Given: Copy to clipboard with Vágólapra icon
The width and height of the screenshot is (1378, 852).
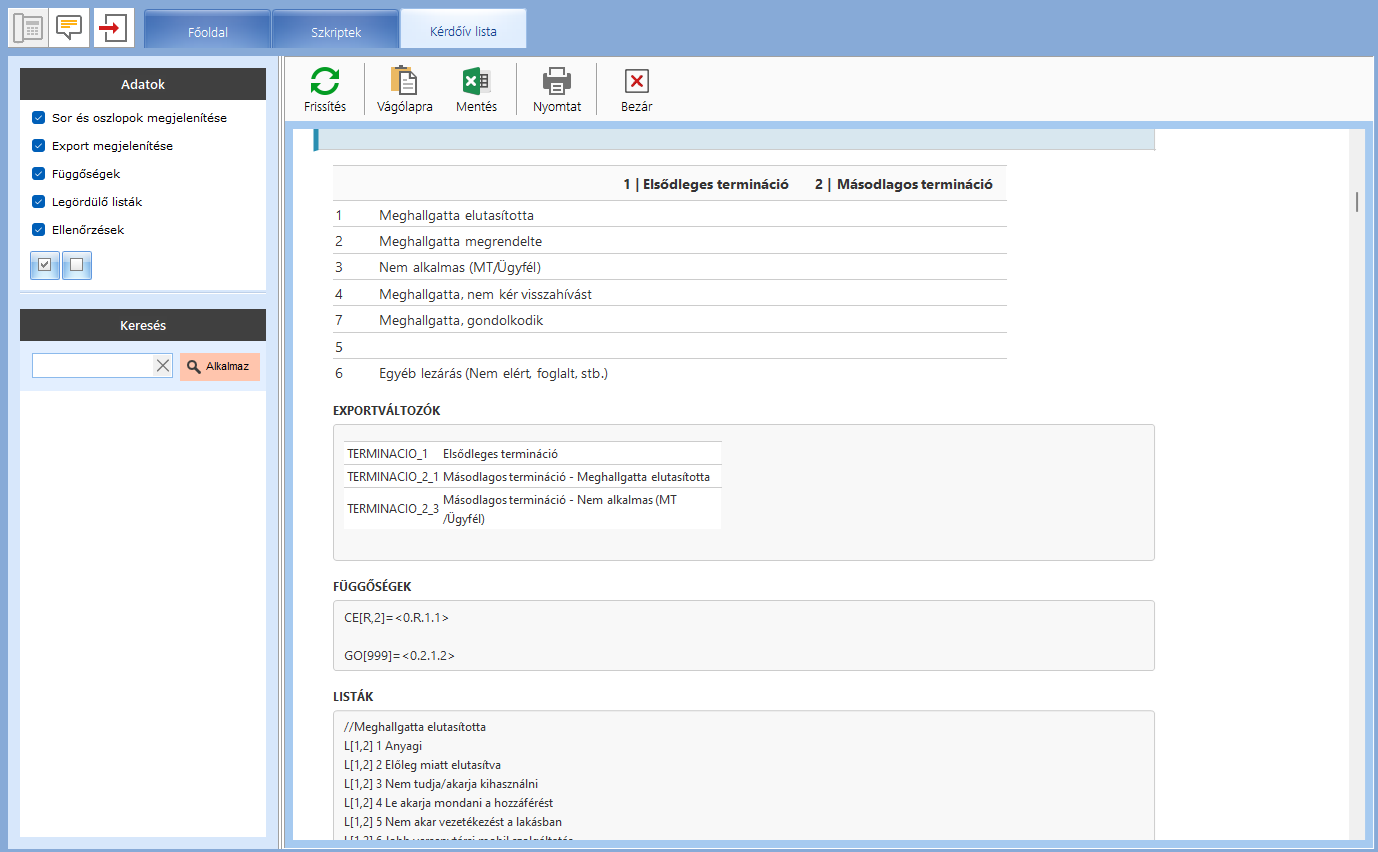Looking at the screenshot, I should coord(404,82).
